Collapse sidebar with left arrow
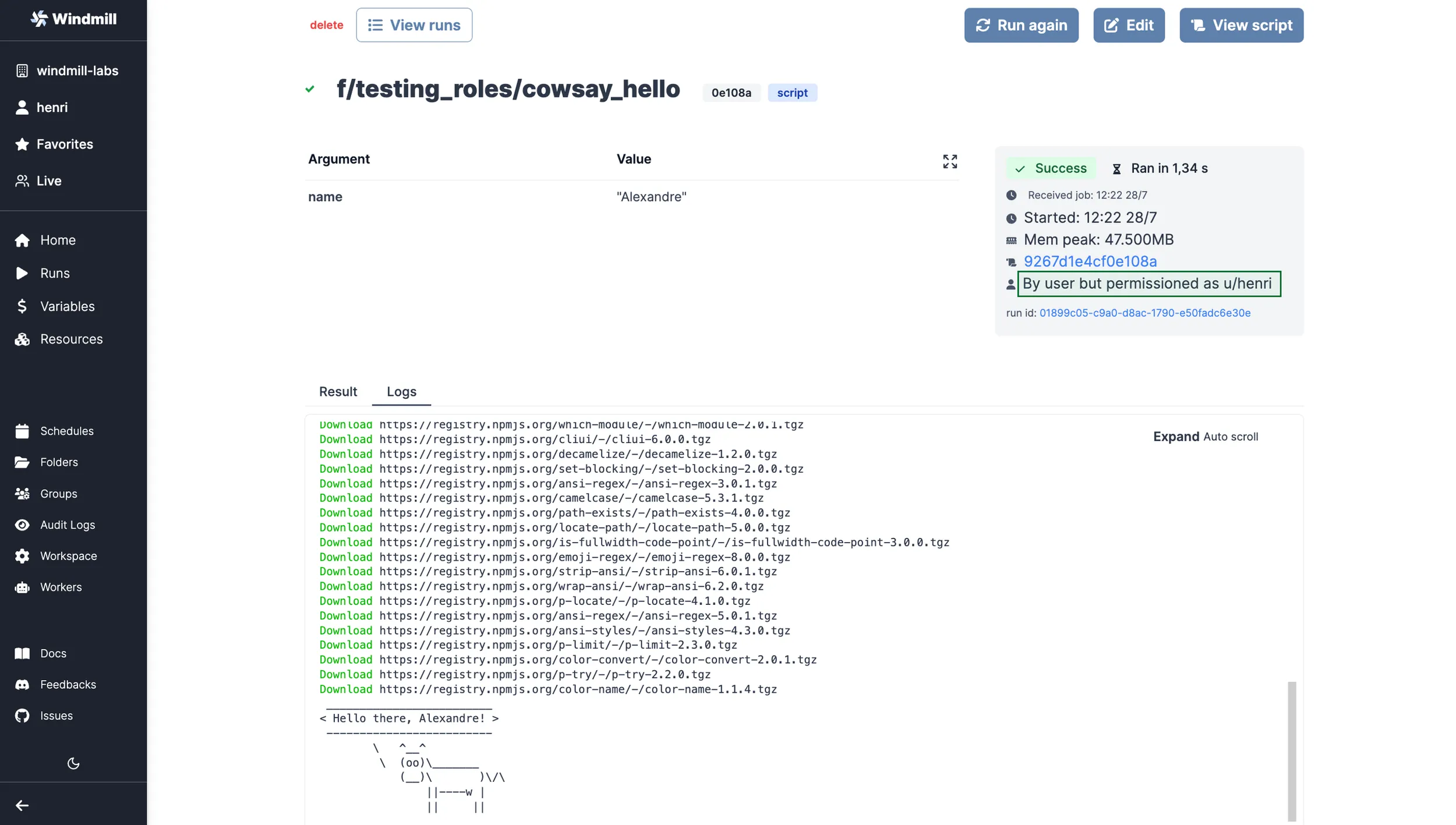 [22, 805]
